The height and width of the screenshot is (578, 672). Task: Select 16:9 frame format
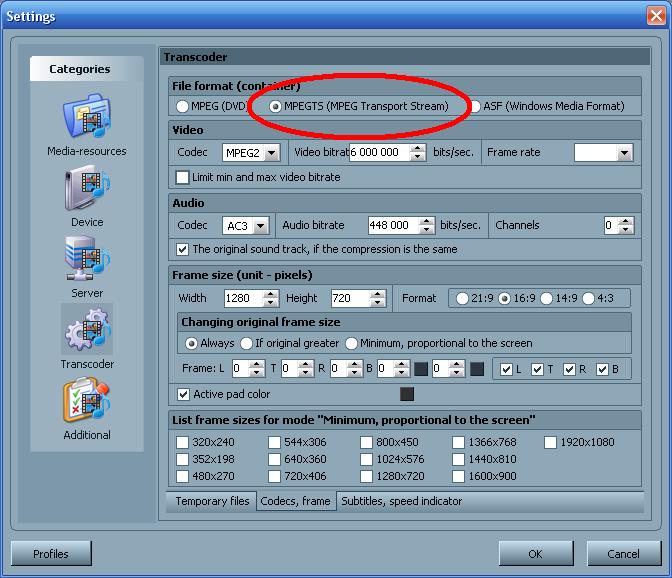pos(504,299)
